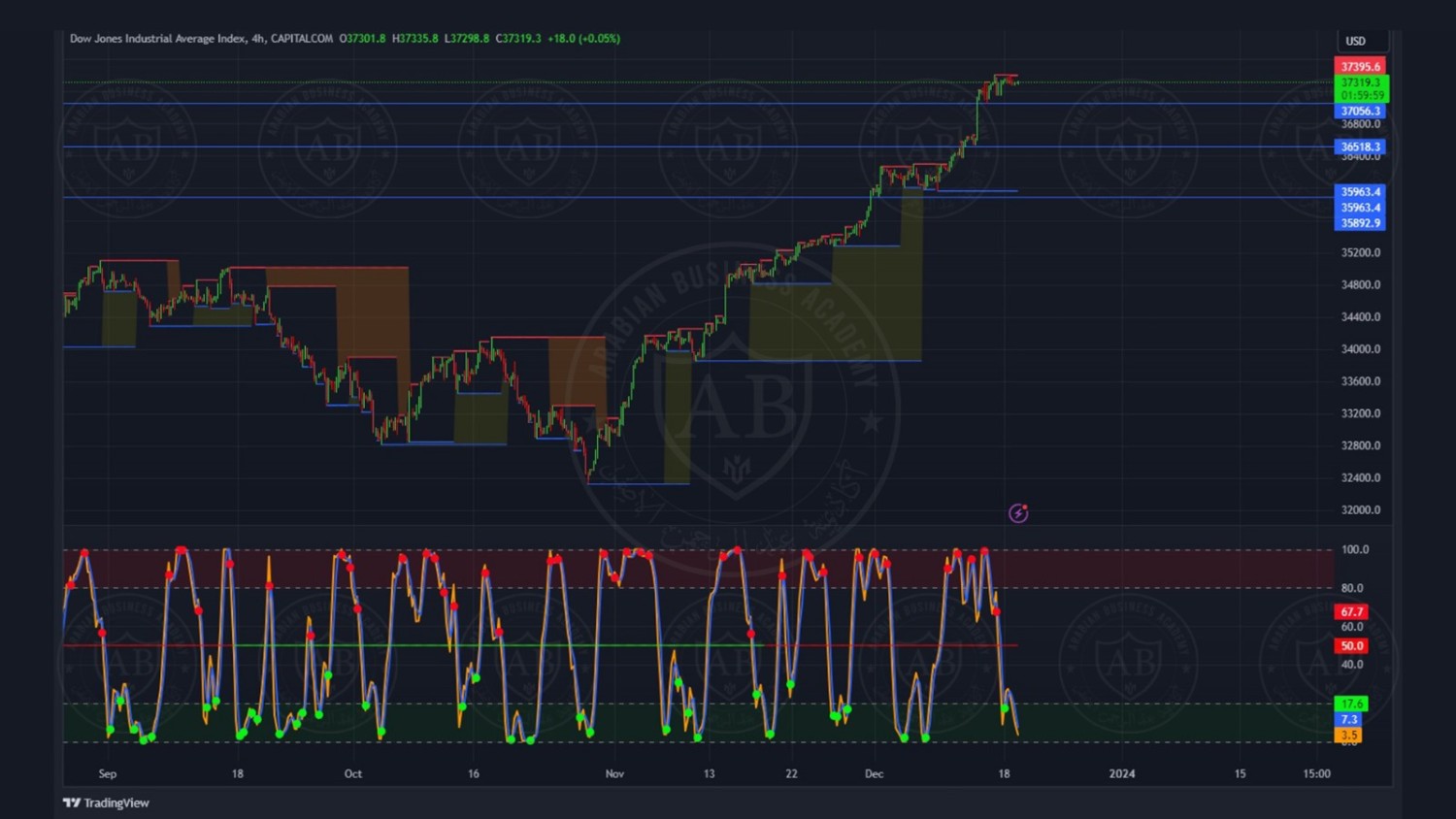
Task: Click the 34800.0 price axis value
Action: coord(1360,284)
